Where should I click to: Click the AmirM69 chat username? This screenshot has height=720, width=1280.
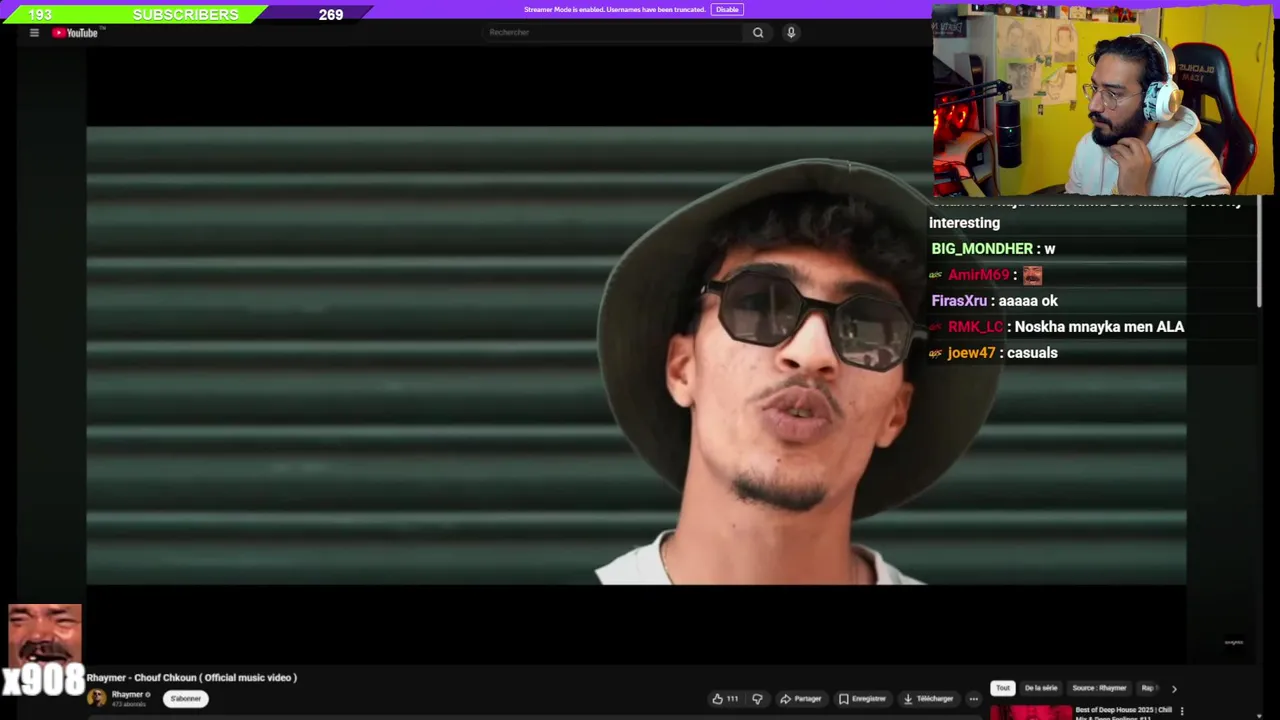click(x=978, y=275)
